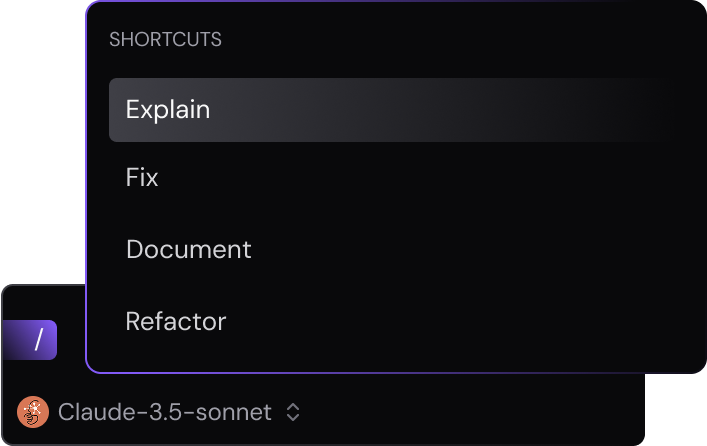Viewport: 707px width, 446px height.
Task: Click the slash character in the input
Action: pyautogui.click(x=39, y=340)
